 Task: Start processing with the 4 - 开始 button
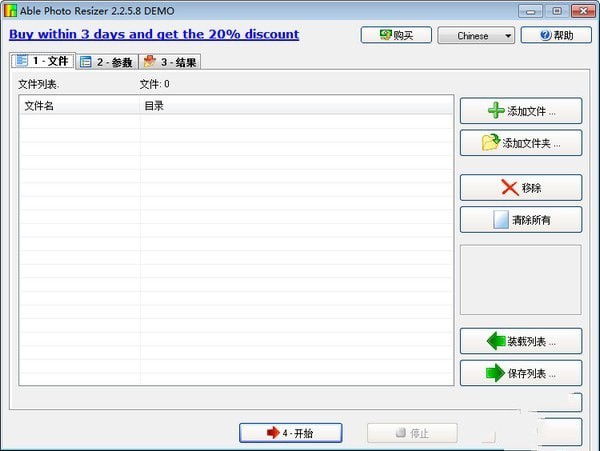click(291, 433)
